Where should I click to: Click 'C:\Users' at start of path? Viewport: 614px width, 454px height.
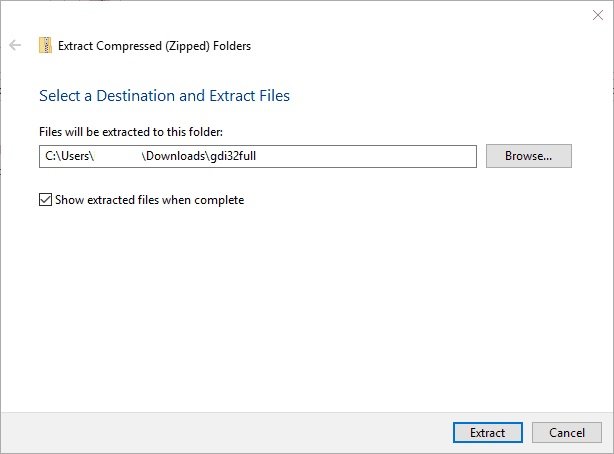68,156
